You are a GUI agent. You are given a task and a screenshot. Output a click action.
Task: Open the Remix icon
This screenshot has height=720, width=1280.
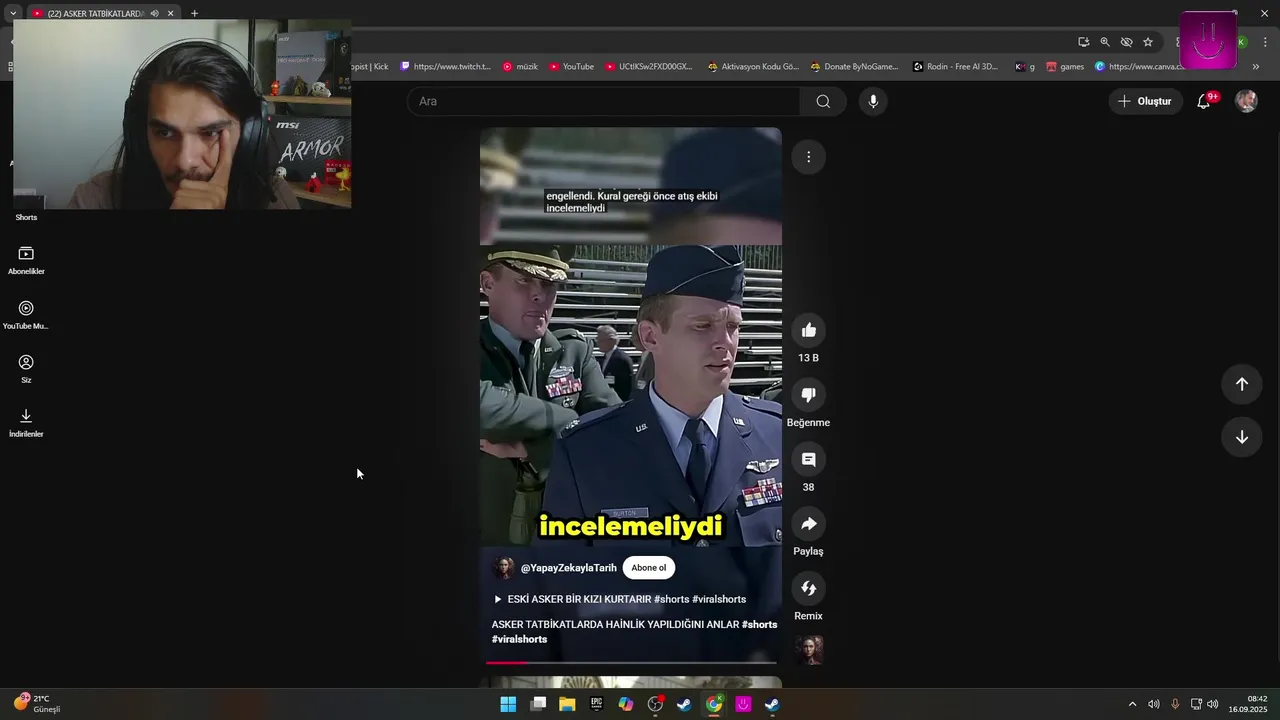click(x=808, y=588)
